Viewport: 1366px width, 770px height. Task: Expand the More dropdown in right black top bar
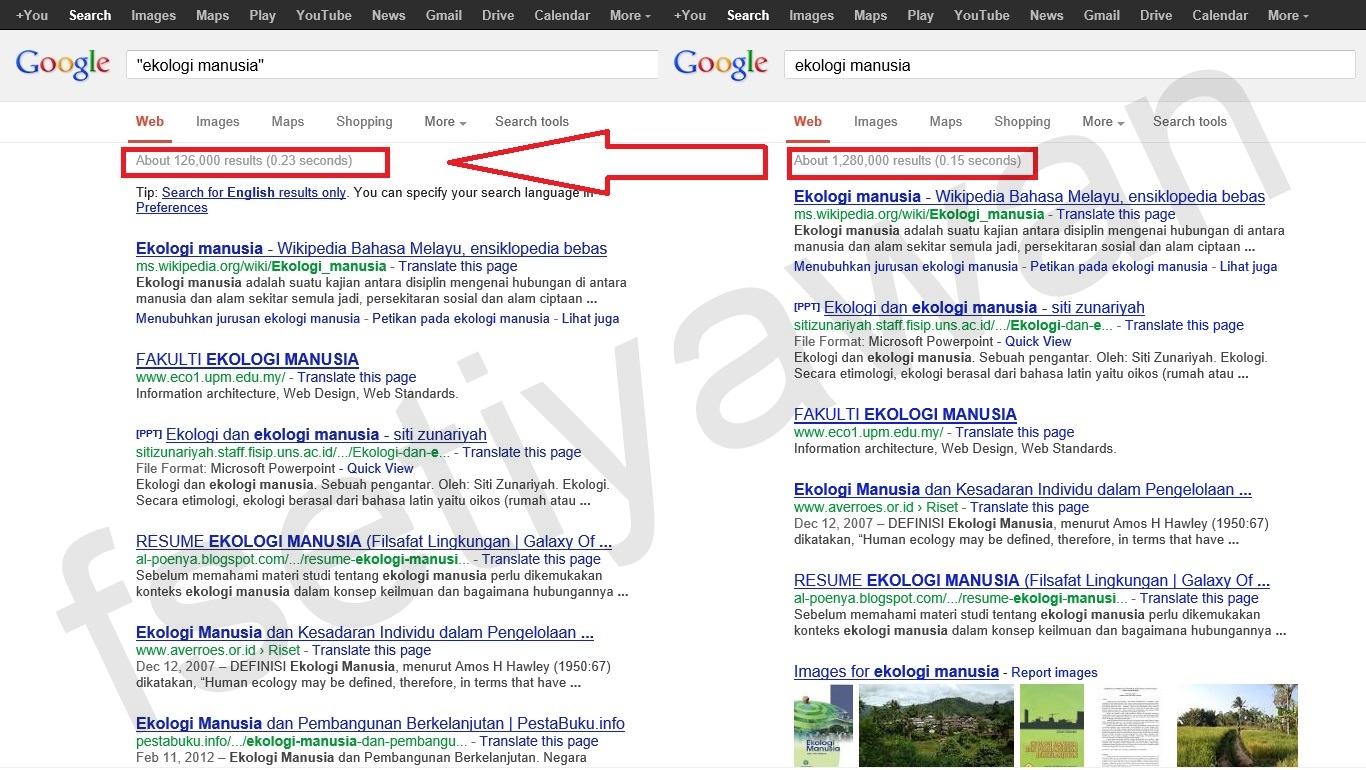(x=1288, y=15)
